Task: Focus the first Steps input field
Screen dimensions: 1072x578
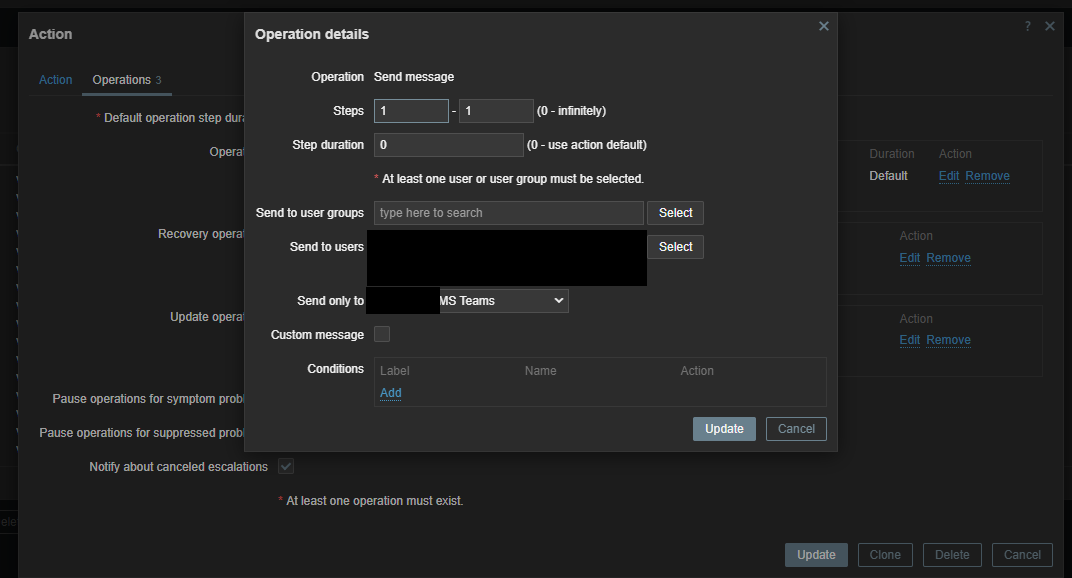Action: [411, 111]
